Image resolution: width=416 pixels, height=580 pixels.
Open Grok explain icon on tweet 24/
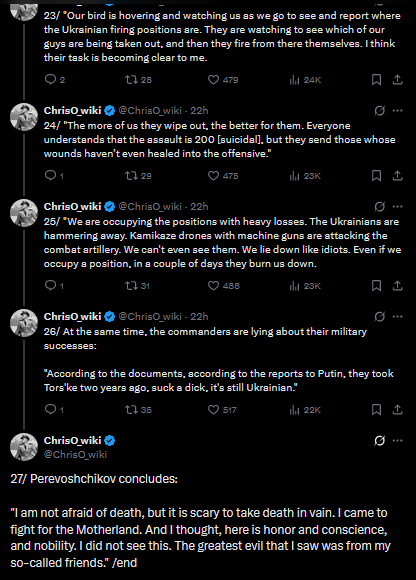(379, 111)
